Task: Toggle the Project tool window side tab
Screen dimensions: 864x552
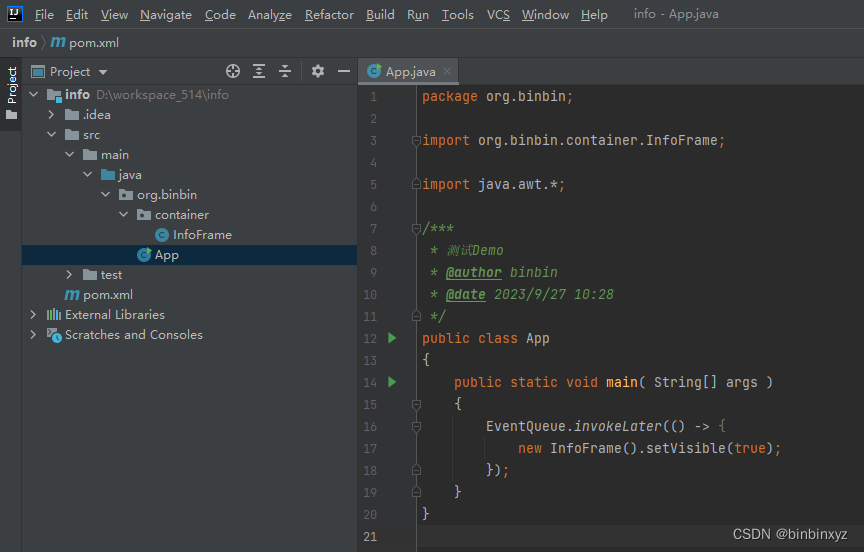Action: coord(11,94)
